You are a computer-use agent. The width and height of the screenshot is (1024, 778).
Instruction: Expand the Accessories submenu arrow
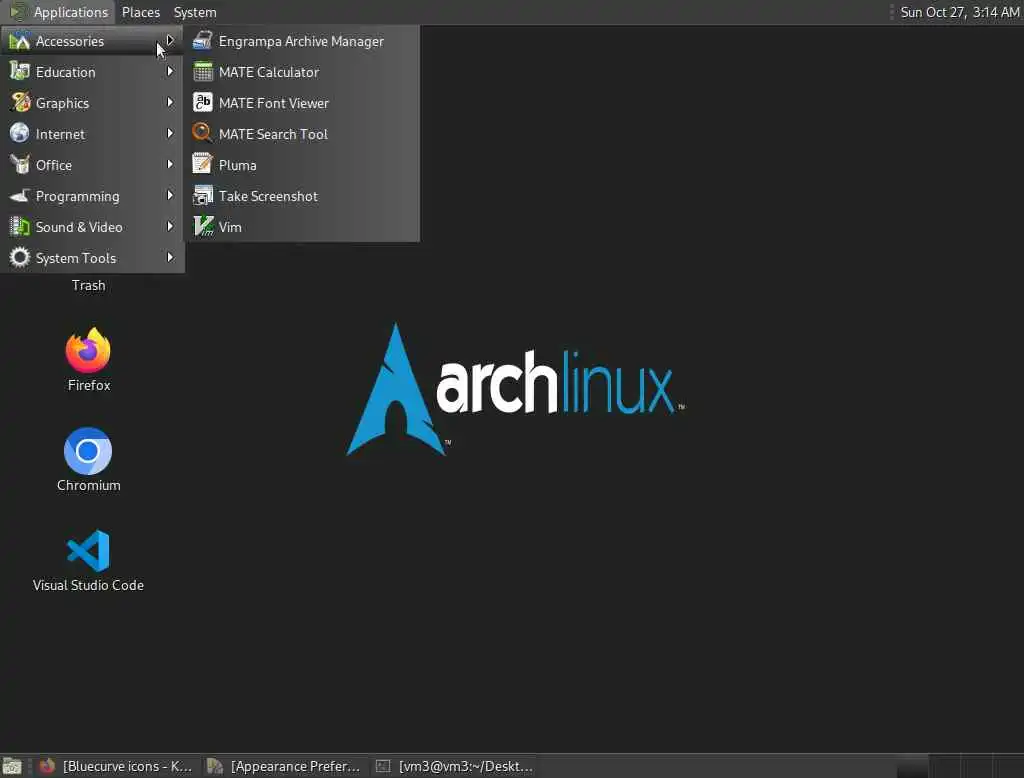tap(170, 41)
